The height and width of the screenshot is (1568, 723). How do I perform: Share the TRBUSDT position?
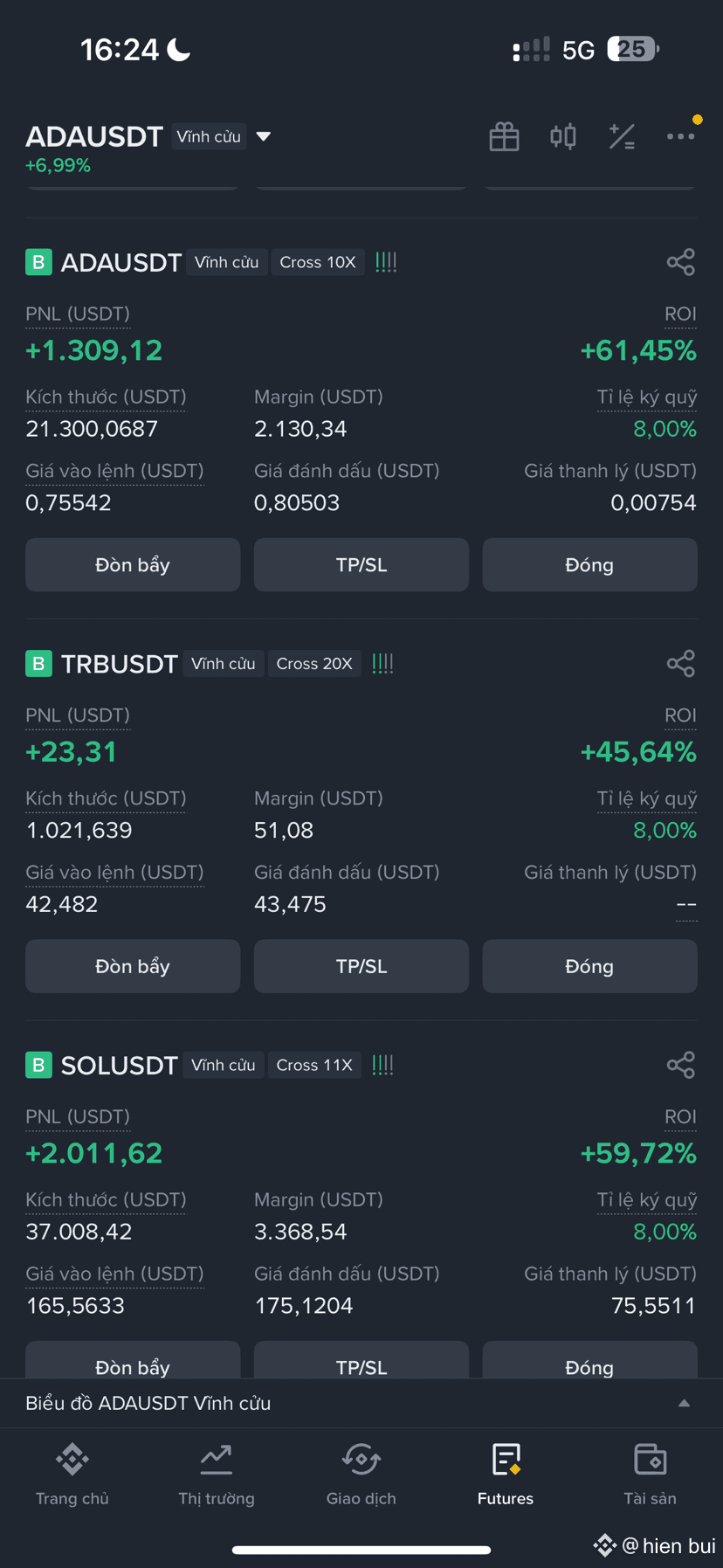[x=681, y=663]
